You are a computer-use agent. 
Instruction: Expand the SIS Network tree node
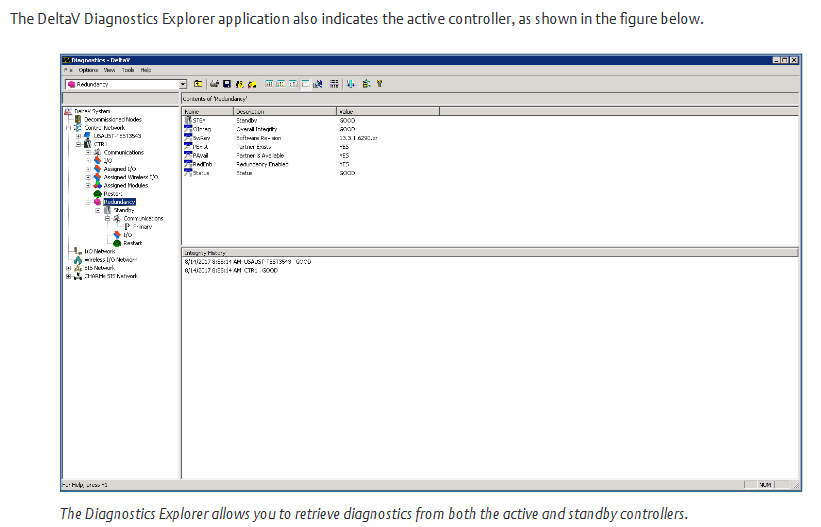point(68,268)
